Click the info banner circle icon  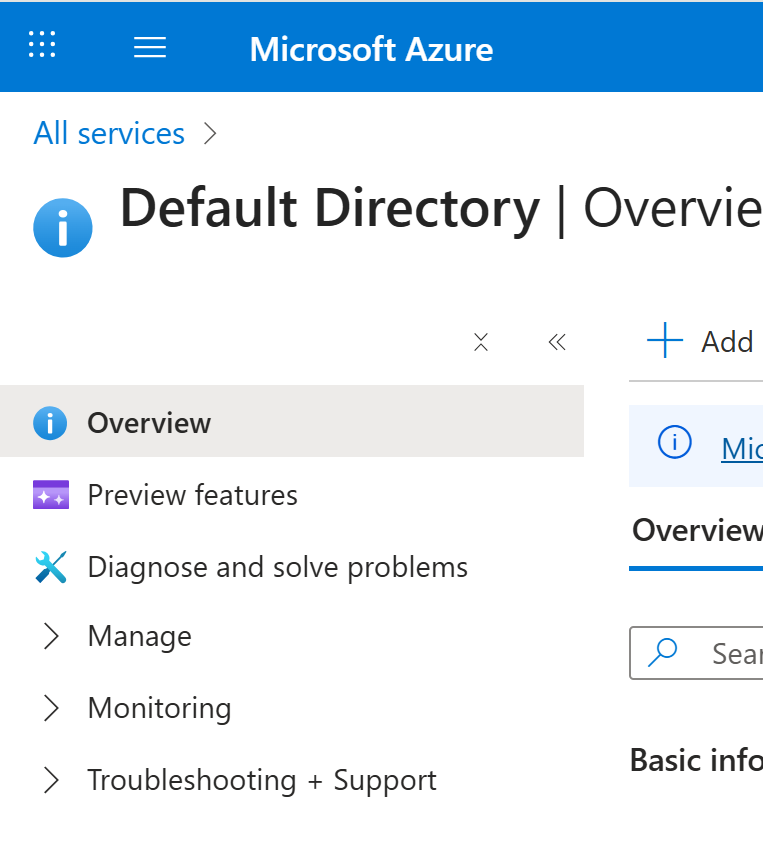[x=675, y=442]
